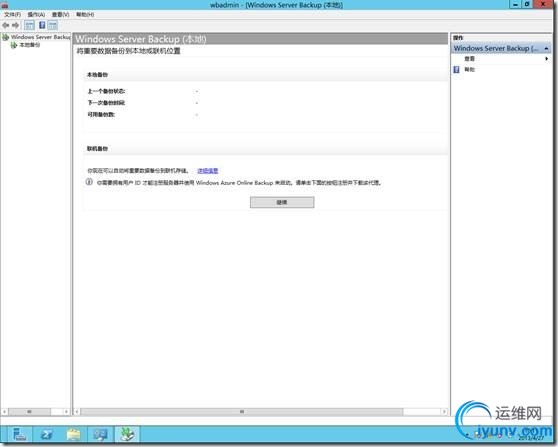Click the 上一个备份状态 label
This screenshot has width=558, height=447.
pos(106,91)
